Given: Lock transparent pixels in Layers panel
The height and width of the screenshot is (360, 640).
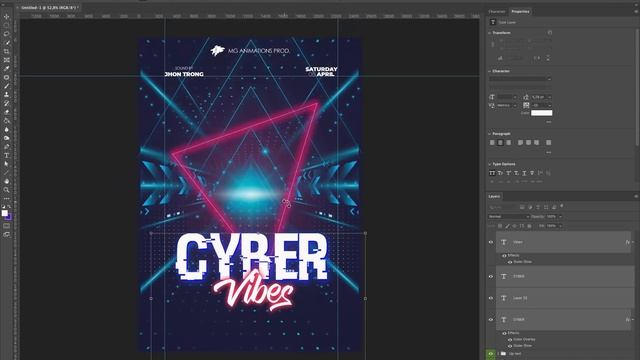Looking at the screenshot, I should coord(500,226).
